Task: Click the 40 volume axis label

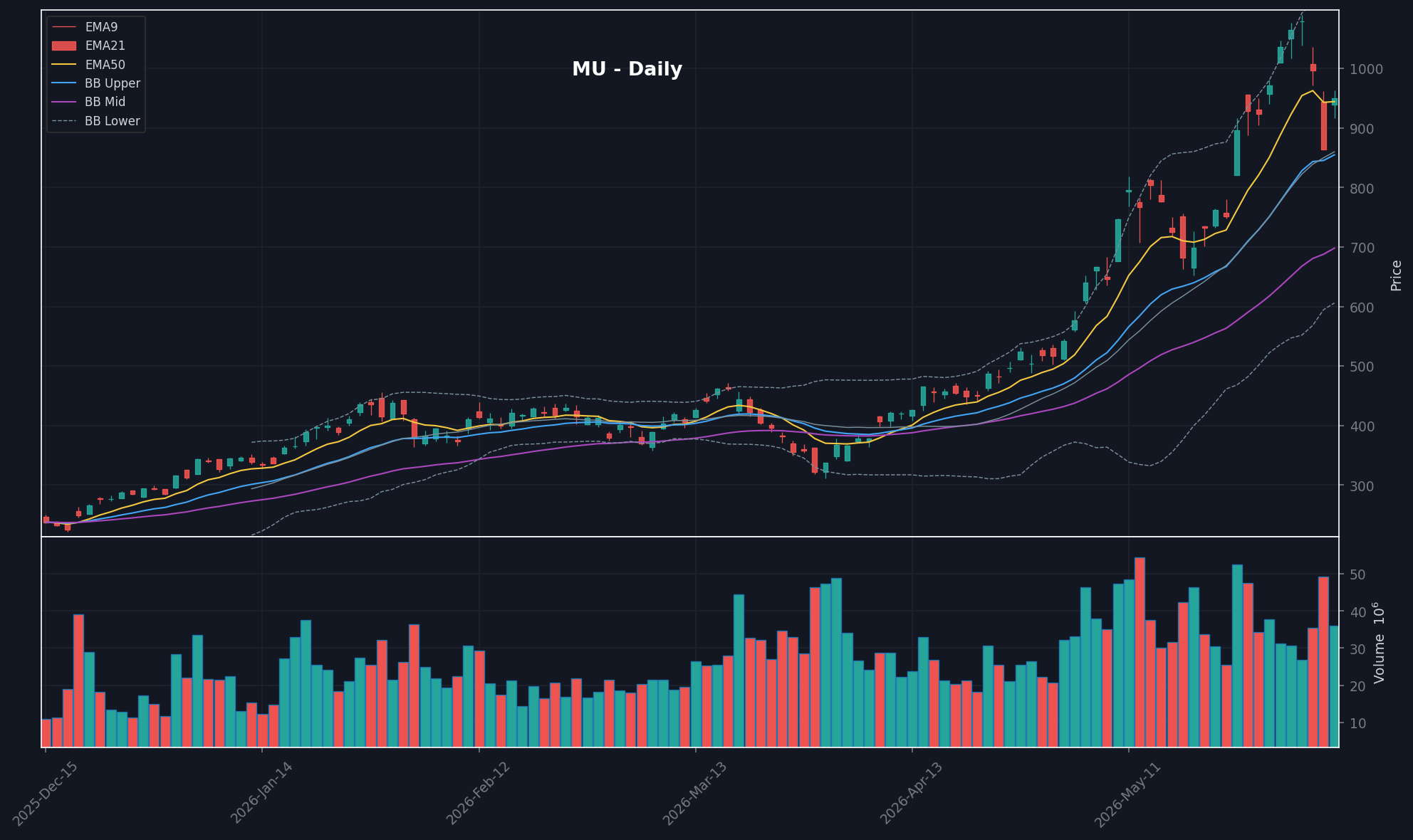Action: pyautogui.click(x=1357, y=612)
